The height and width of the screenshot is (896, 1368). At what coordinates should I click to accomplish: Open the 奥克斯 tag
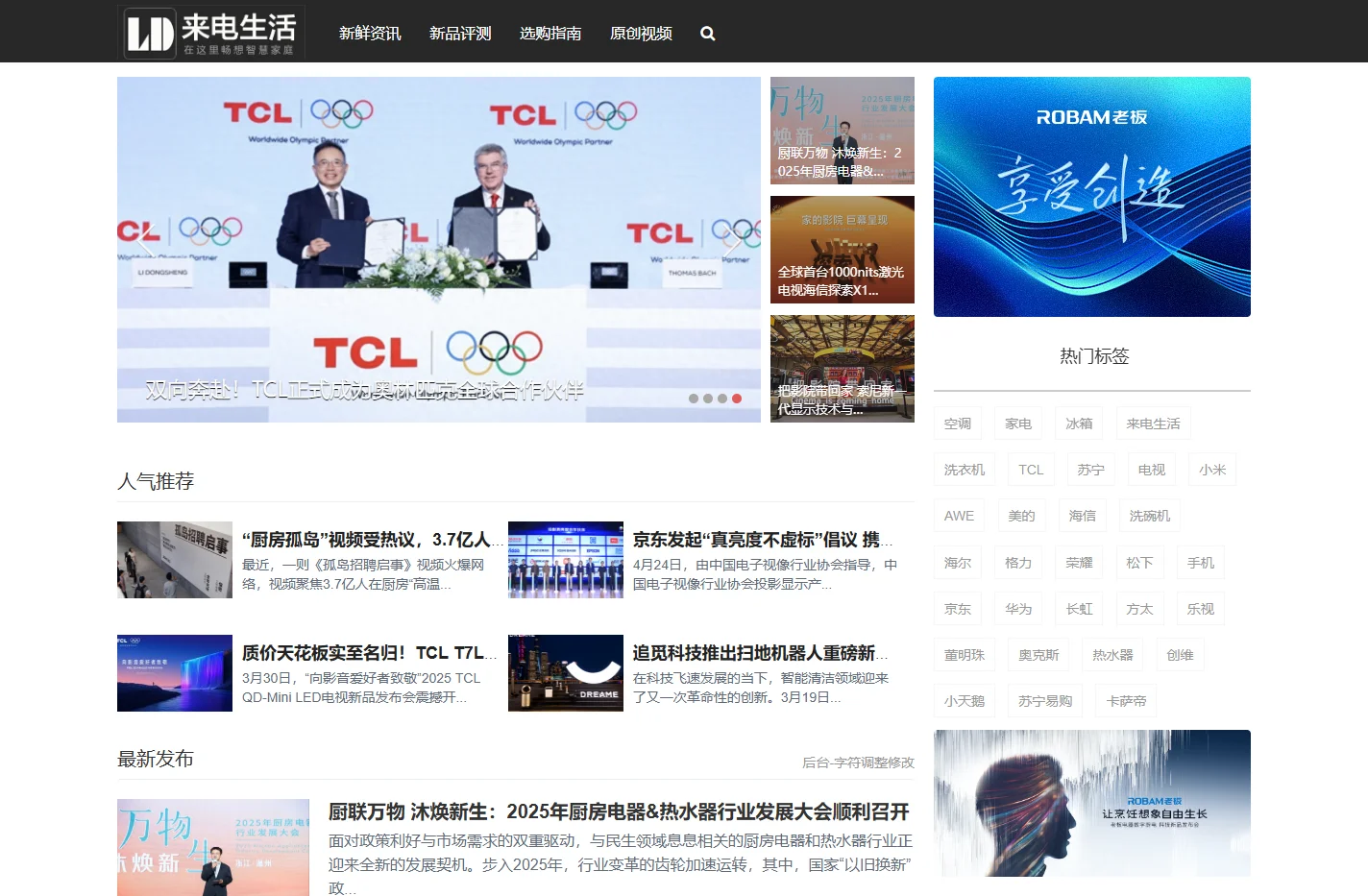click(x=1038, y=655)
